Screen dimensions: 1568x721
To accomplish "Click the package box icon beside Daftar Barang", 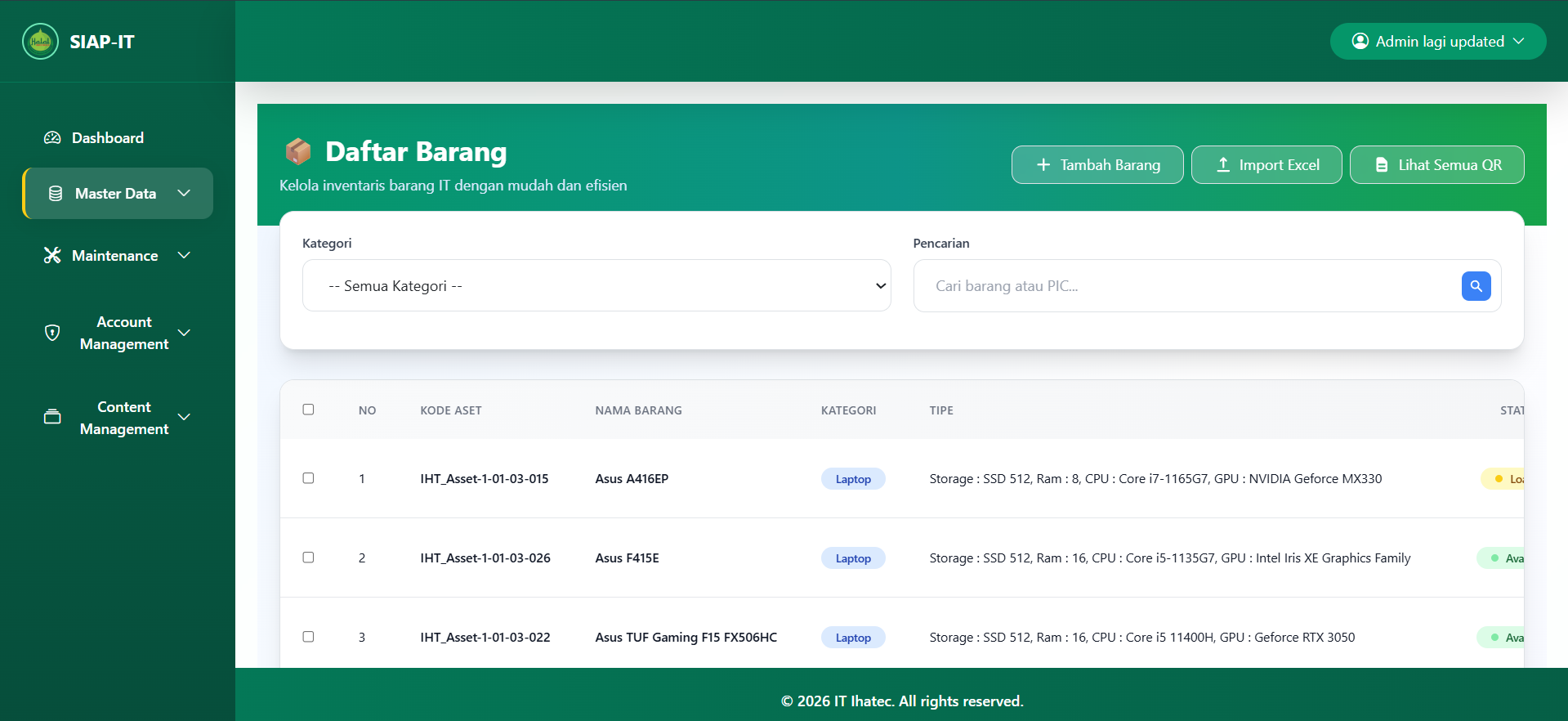I will tap(298, 151).
